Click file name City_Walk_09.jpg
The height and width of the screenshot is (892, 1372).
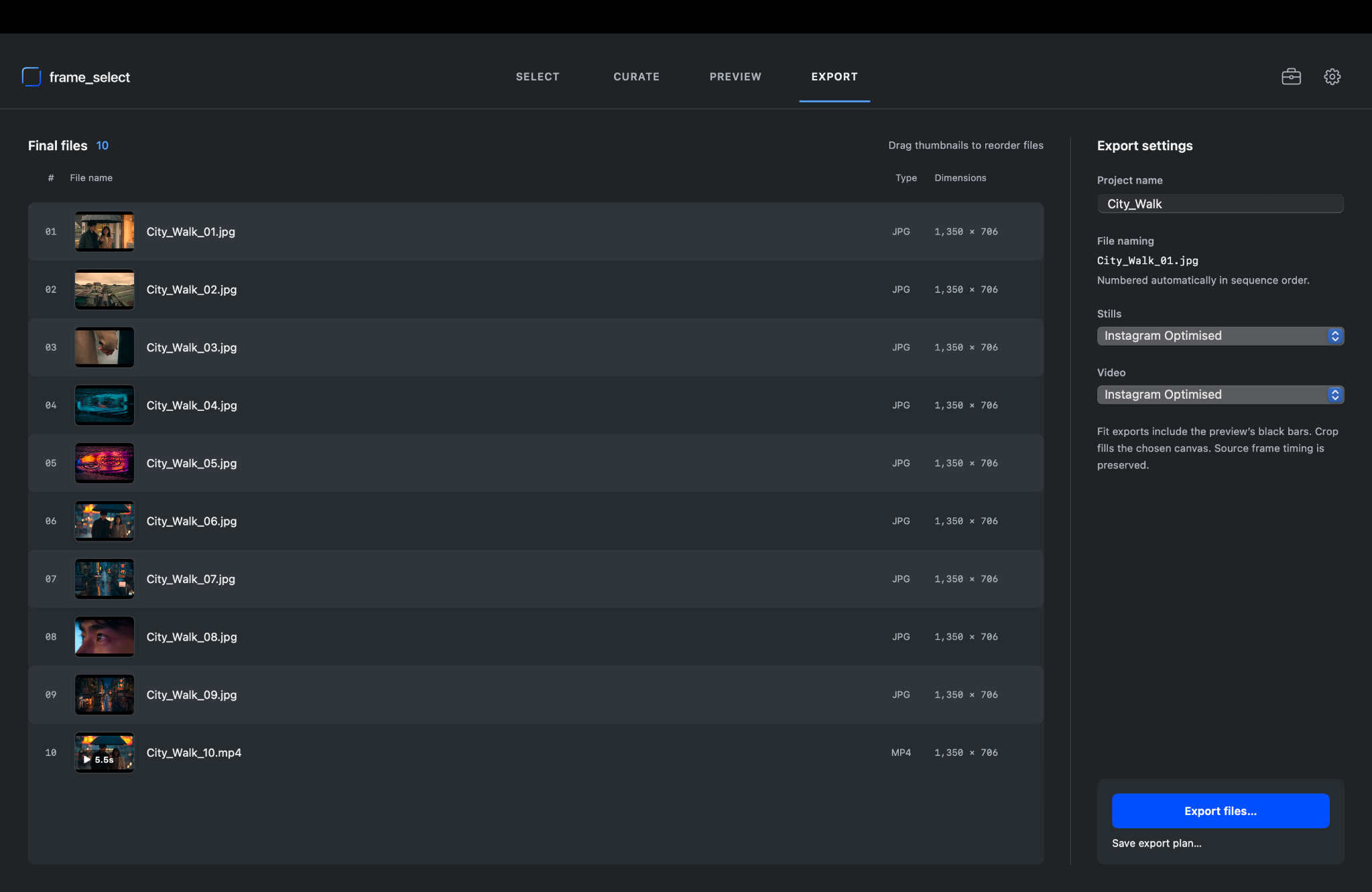[192, 695]
